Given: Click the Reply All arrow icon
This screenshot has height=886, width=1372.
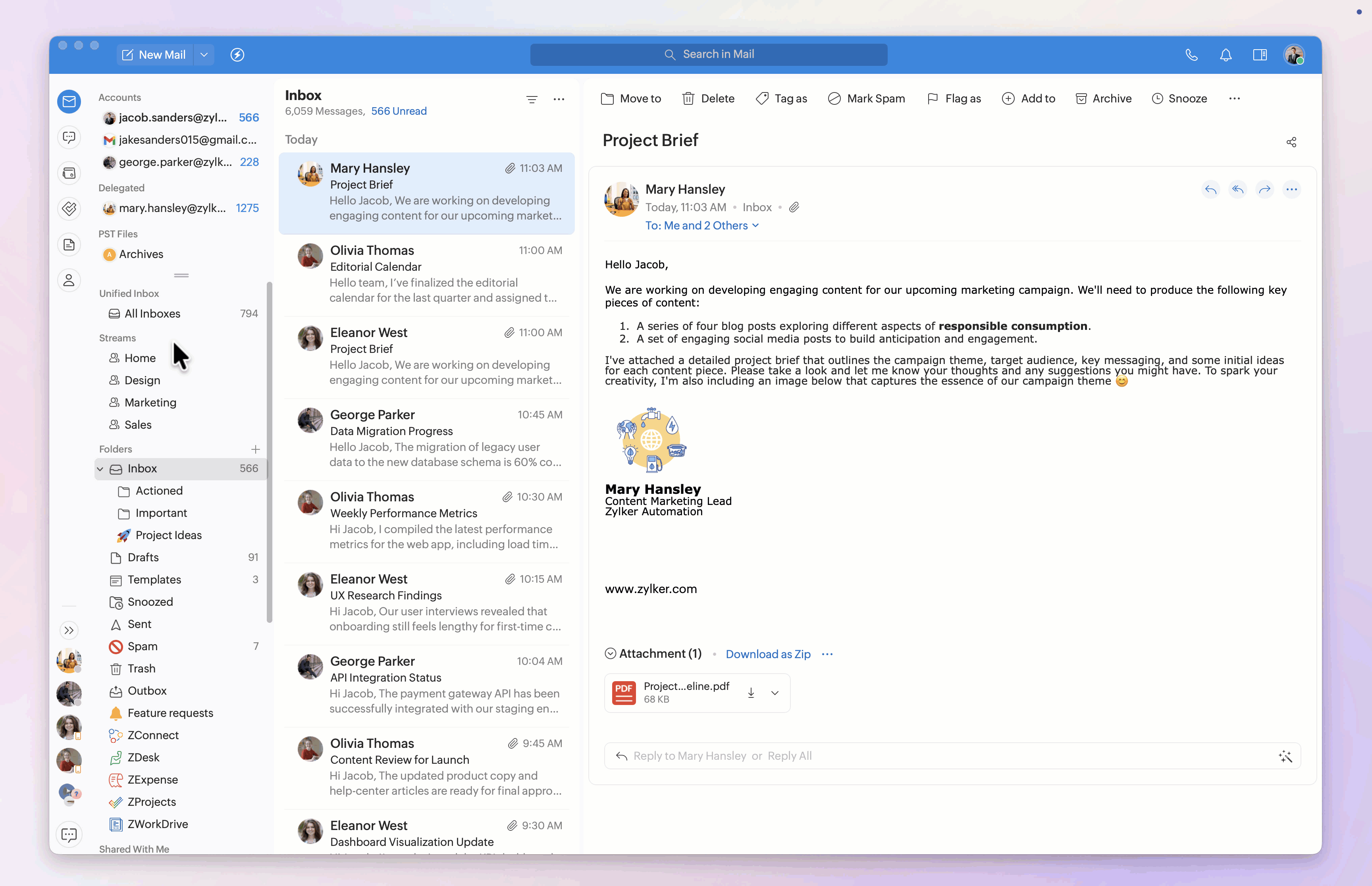Looking at the screenshot, I should pyautogui.click(x=1237, y=189).
